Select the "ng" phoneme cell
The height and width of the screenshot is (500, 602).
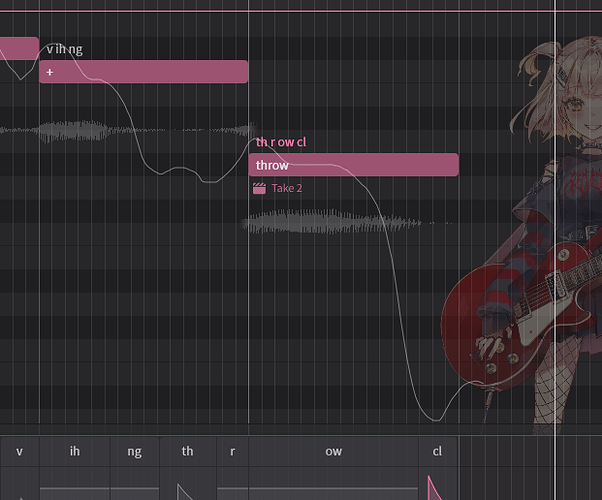coord(134,451)
